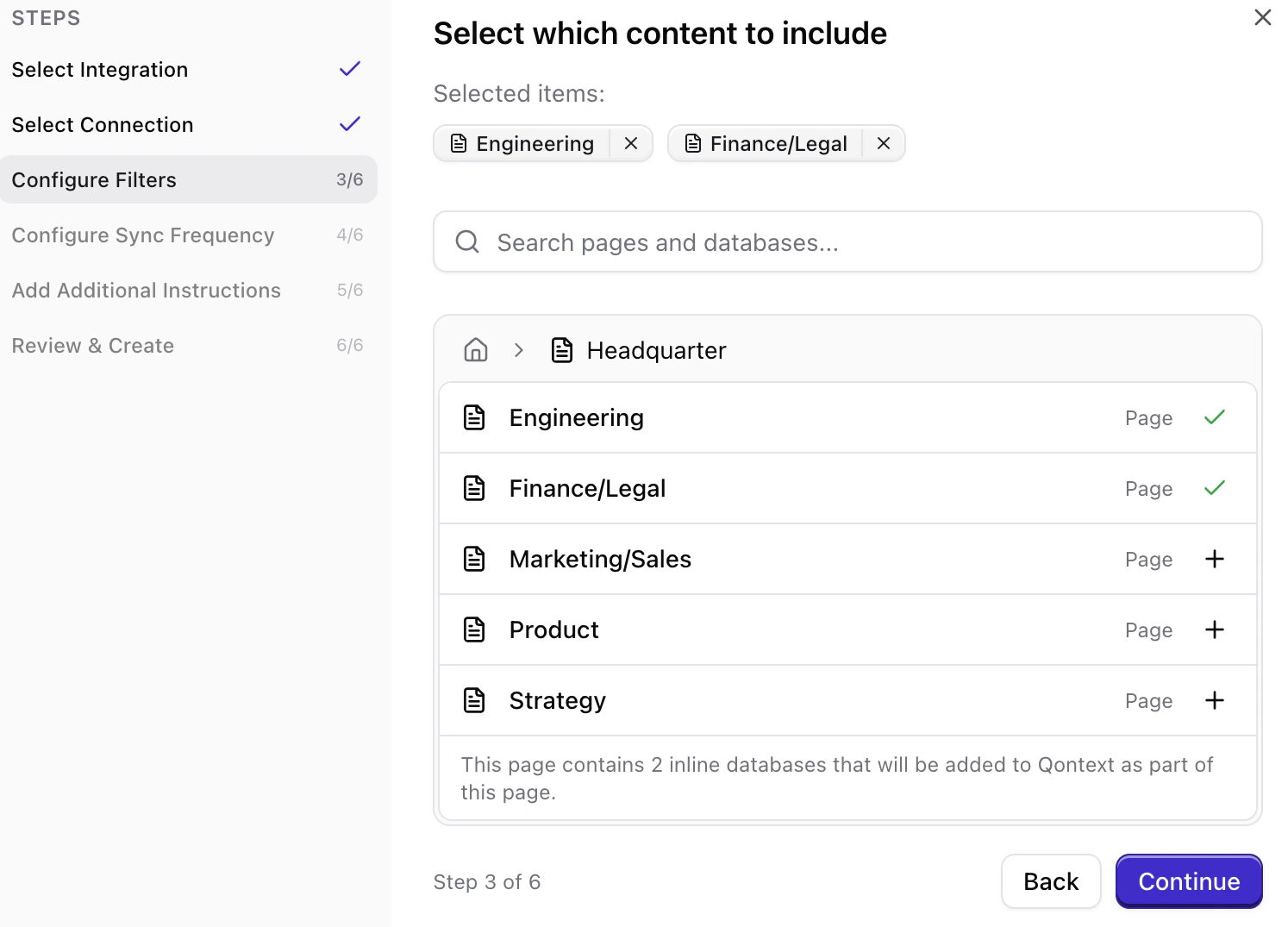This screenshot has width=1288, height=927.
Task: Click the page icon beside Marketing/Sales
Action: point(474,559)
